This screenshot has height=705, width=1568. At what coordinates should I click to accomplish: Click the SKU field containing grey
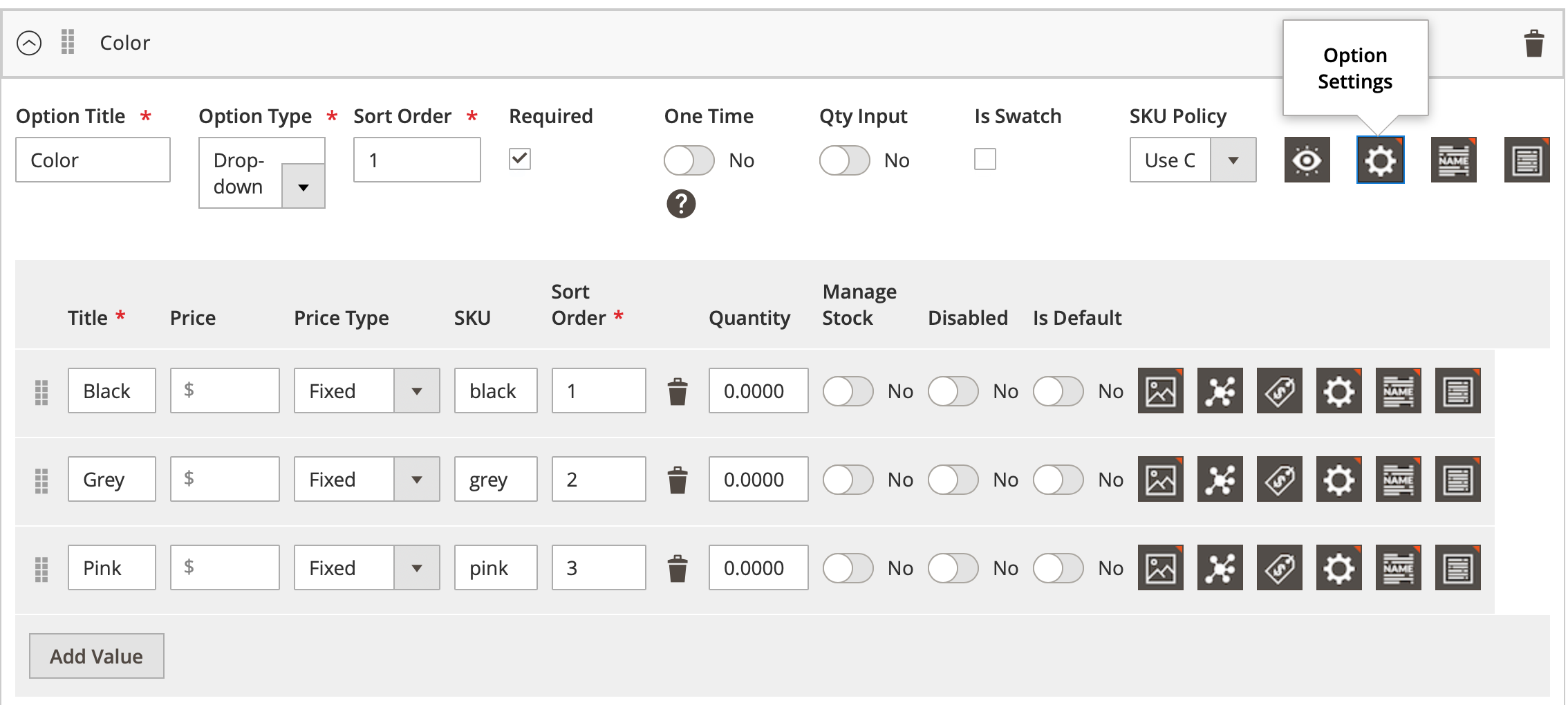(x=496, y=479)
